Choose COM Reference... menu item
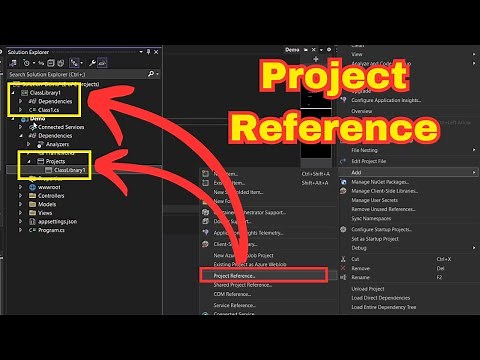Screen dimensions: 480x360 click(x=232, y=294)
